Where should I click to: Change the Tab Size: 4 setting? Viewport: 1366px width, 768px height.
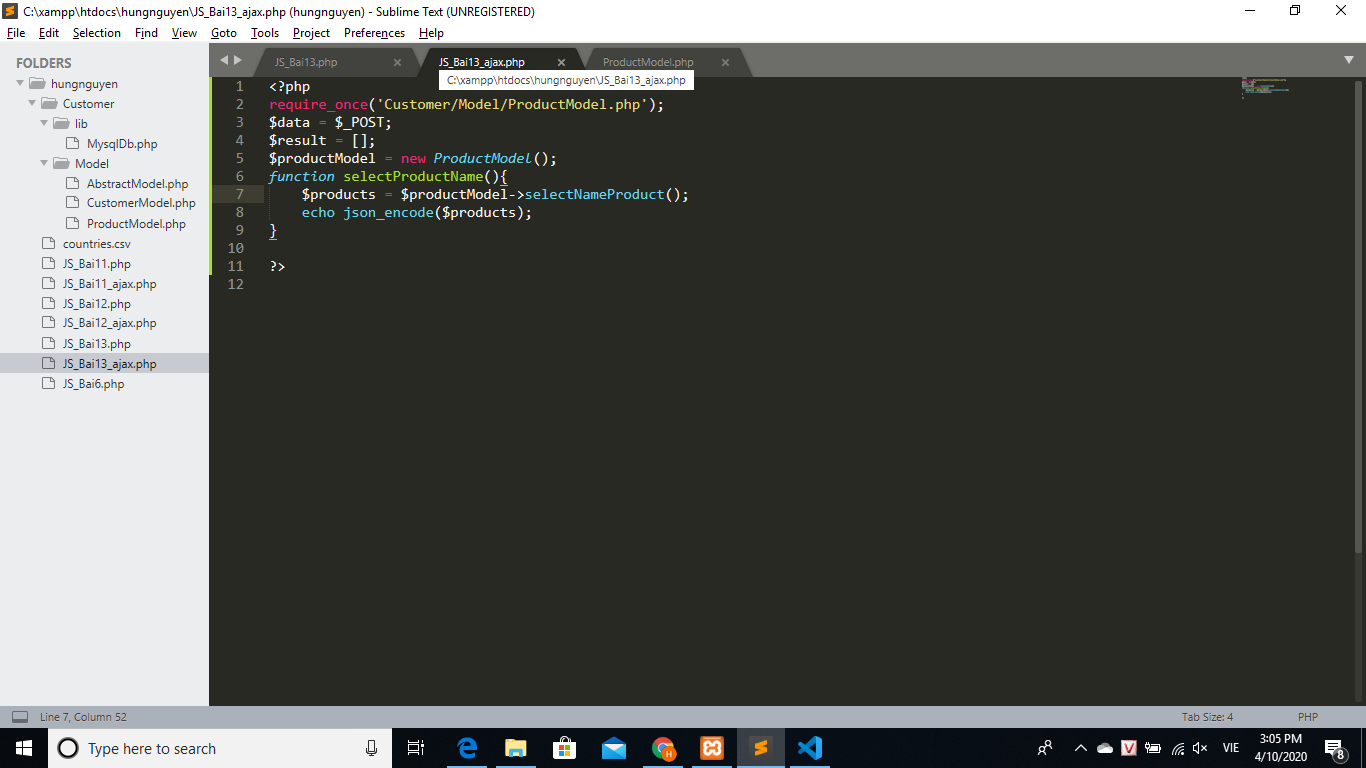coord(1207,717)
